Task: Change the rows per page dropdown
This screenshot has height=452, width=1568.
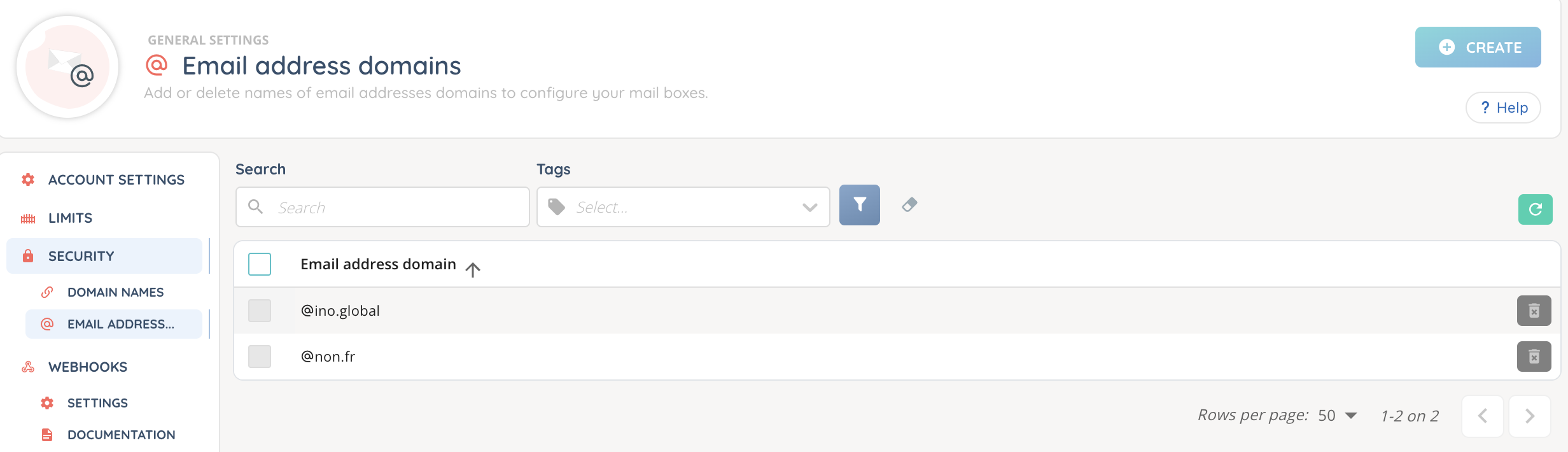Action: pos(1338,416)
